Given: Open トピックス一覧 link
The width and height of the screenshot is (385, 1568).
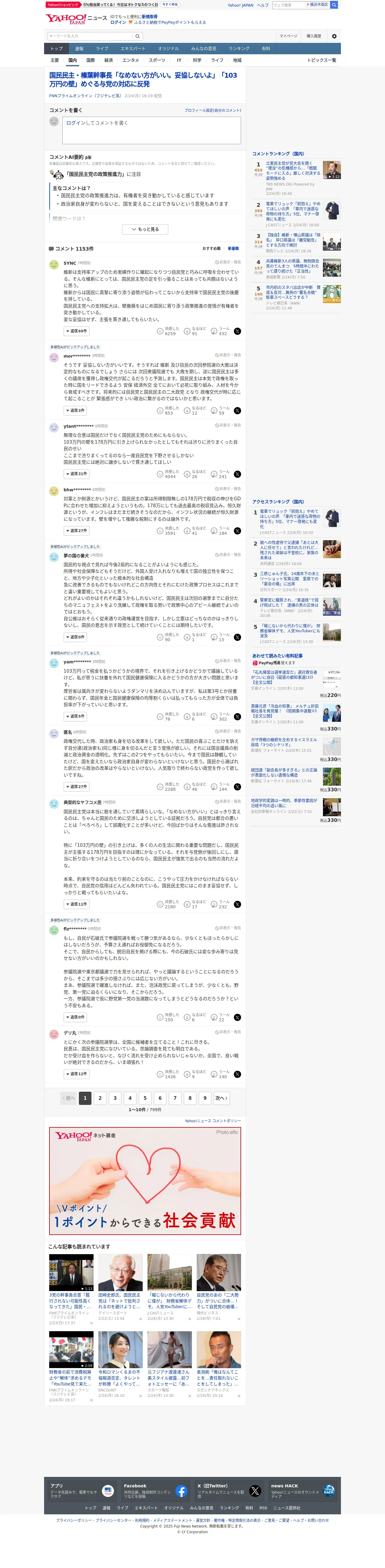Looking at the screenshot, I should click(321, 60).
